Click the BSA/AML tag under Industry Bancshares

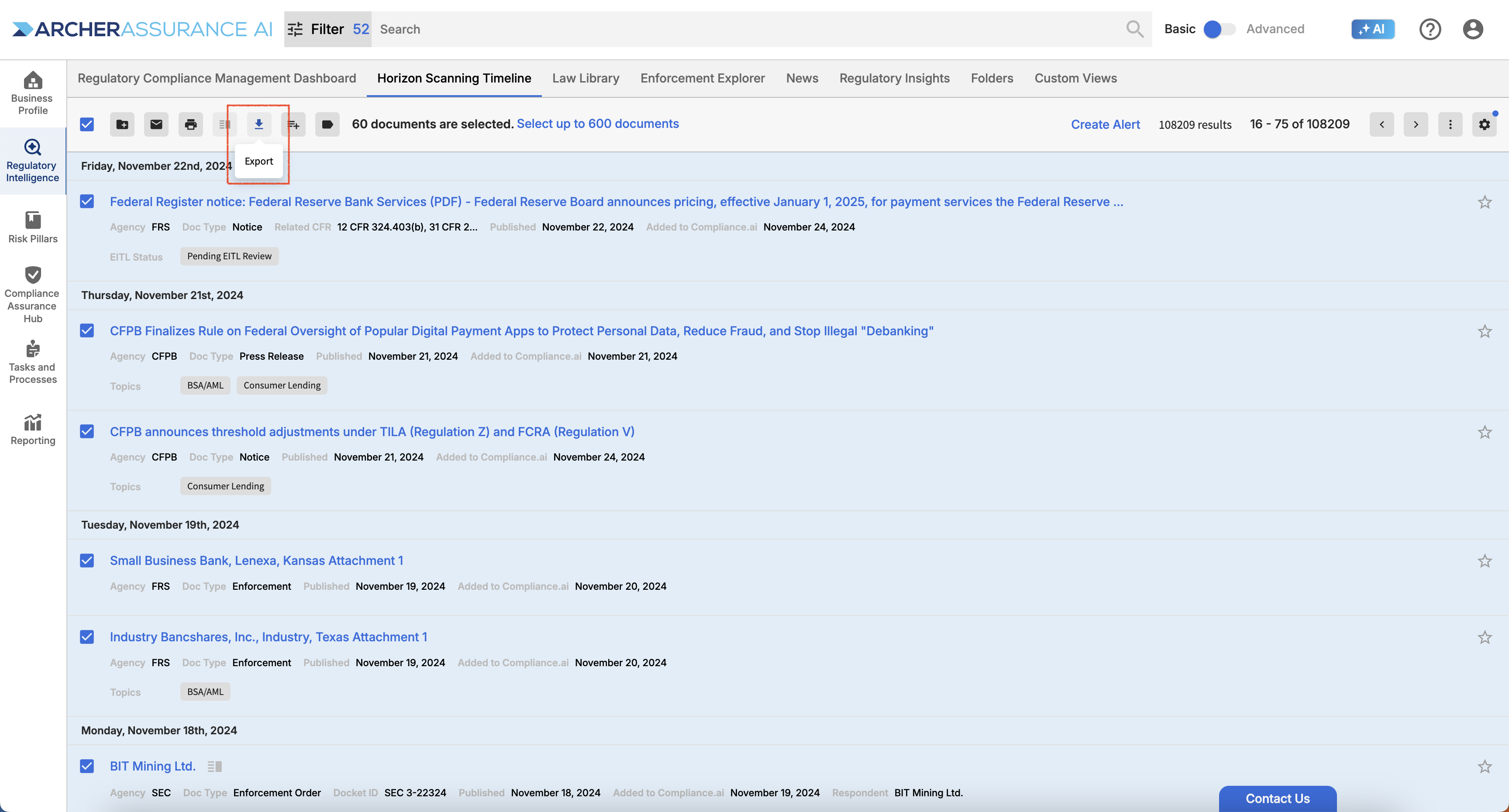[x=205, y=692]
